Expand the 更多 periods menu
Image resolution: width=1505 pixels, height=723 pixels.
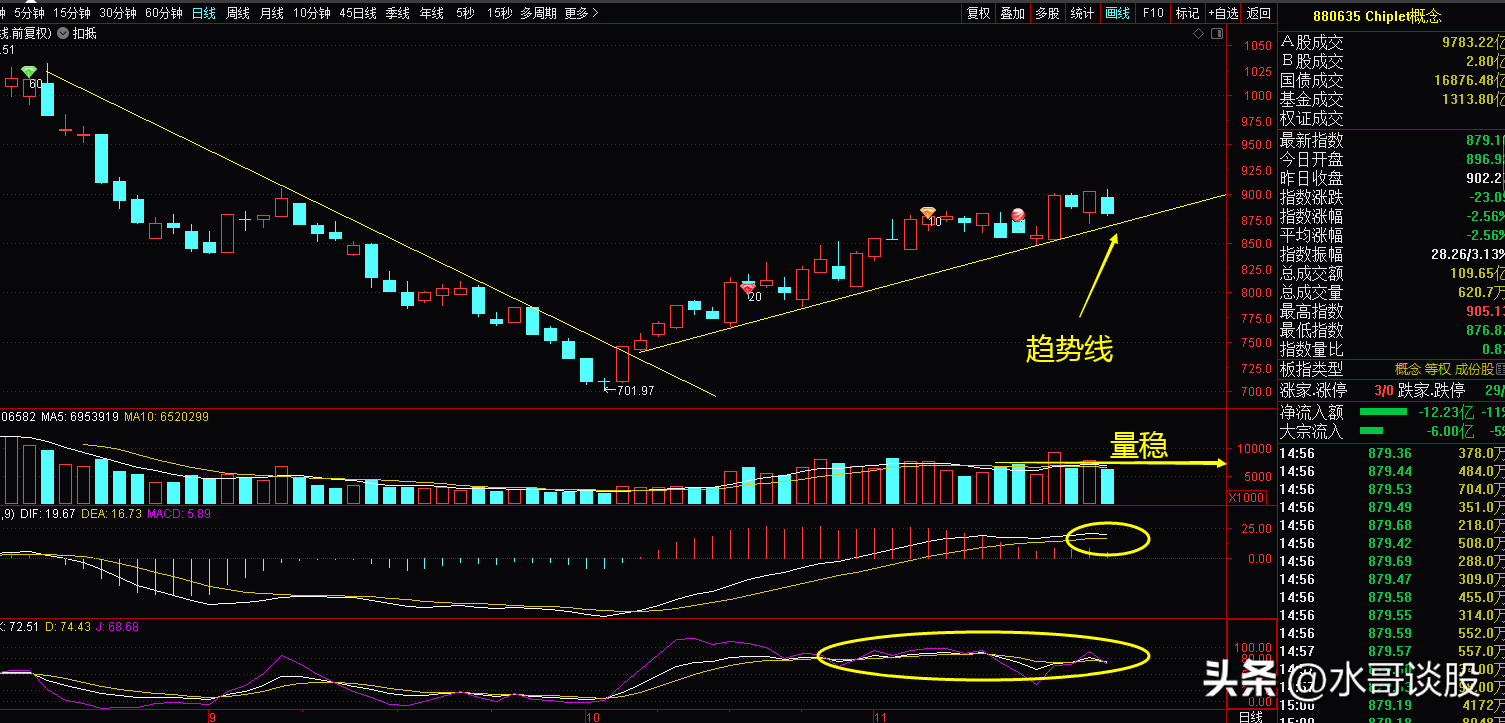pos(581,13)
